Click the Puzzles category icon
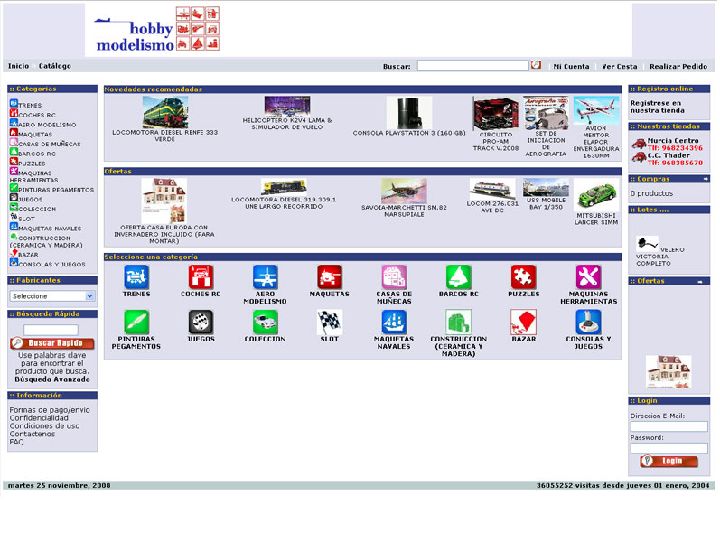Image resolution: width=720 pixels, height=540 pixels. 523,277
